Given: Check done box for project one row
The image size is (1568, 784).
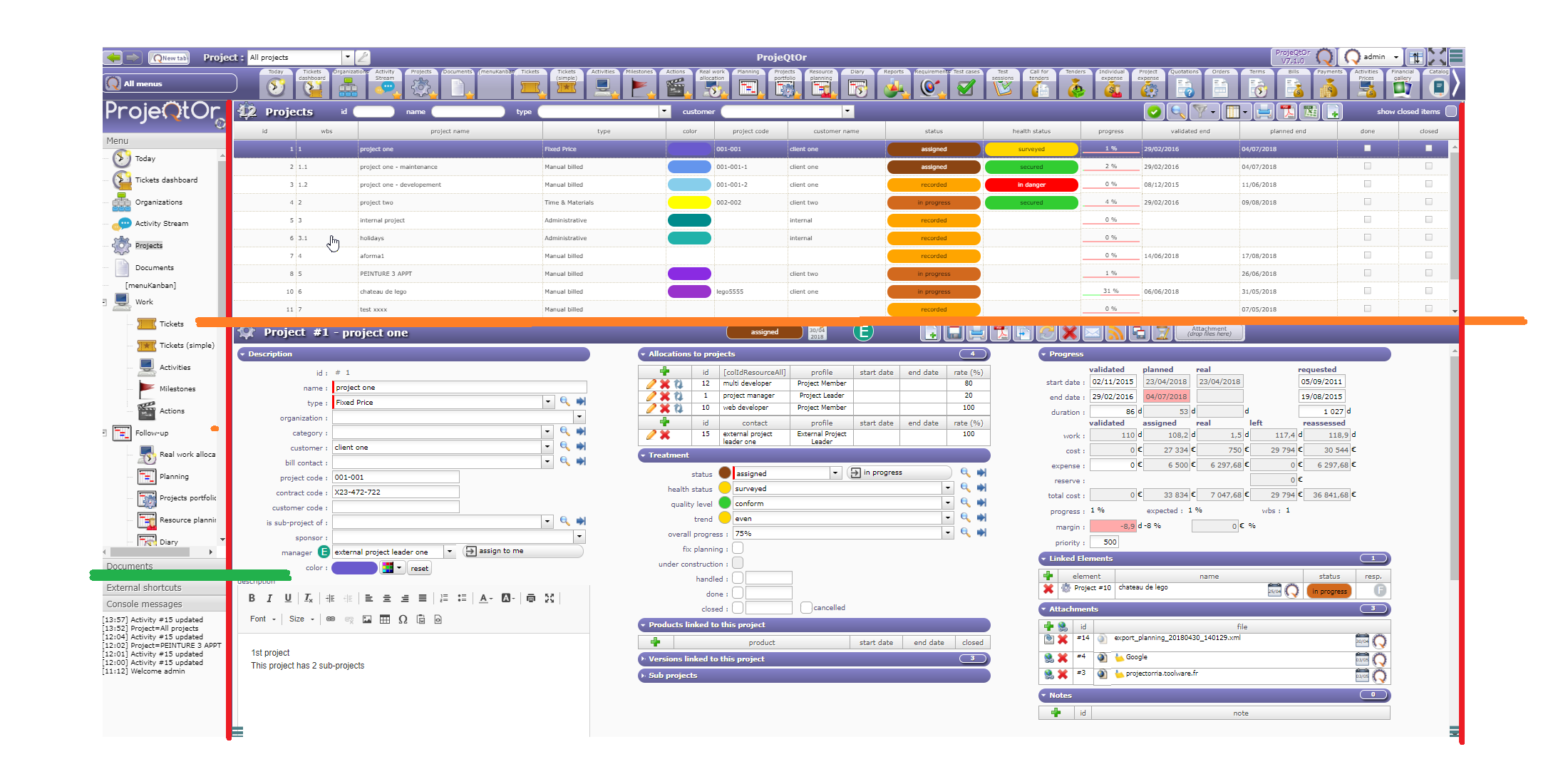Looking at the screenshot, I should pos(1367,148).
